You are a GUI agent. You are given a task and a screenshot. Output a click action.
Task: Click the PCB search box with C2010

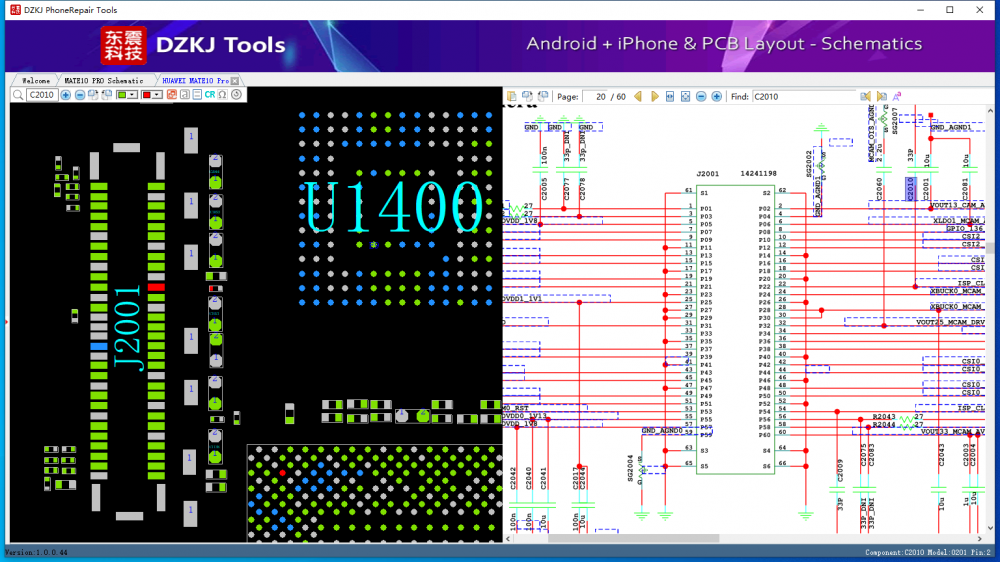(x=41, y=95)
